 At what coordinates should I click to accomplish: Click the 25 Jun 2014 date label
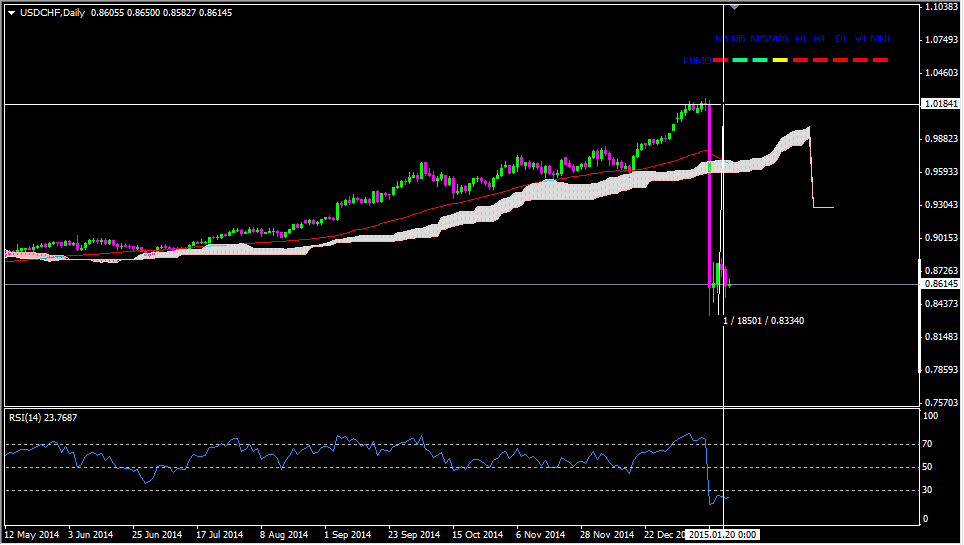coord(157,535)
